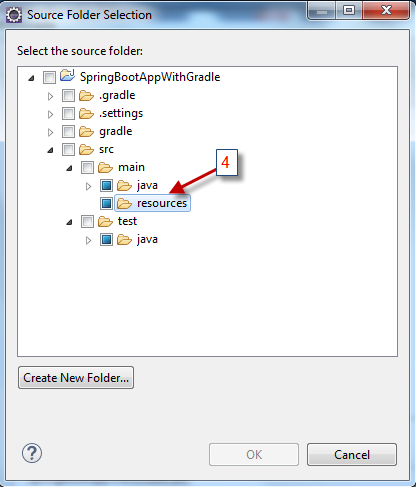Click the .settings folder icon
This screenshot has width=416, height=487.
pyautogui.click(x=86, y=114)
